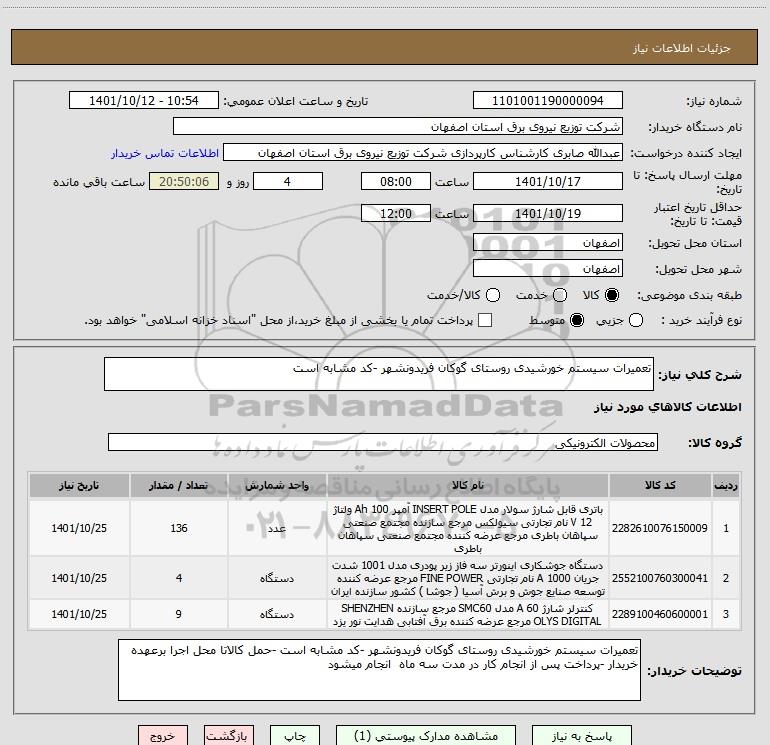The width and height of the screenshot is (770, 745).
Task: Choose the متوسط purchase type radio
Action: pos(577,320)
